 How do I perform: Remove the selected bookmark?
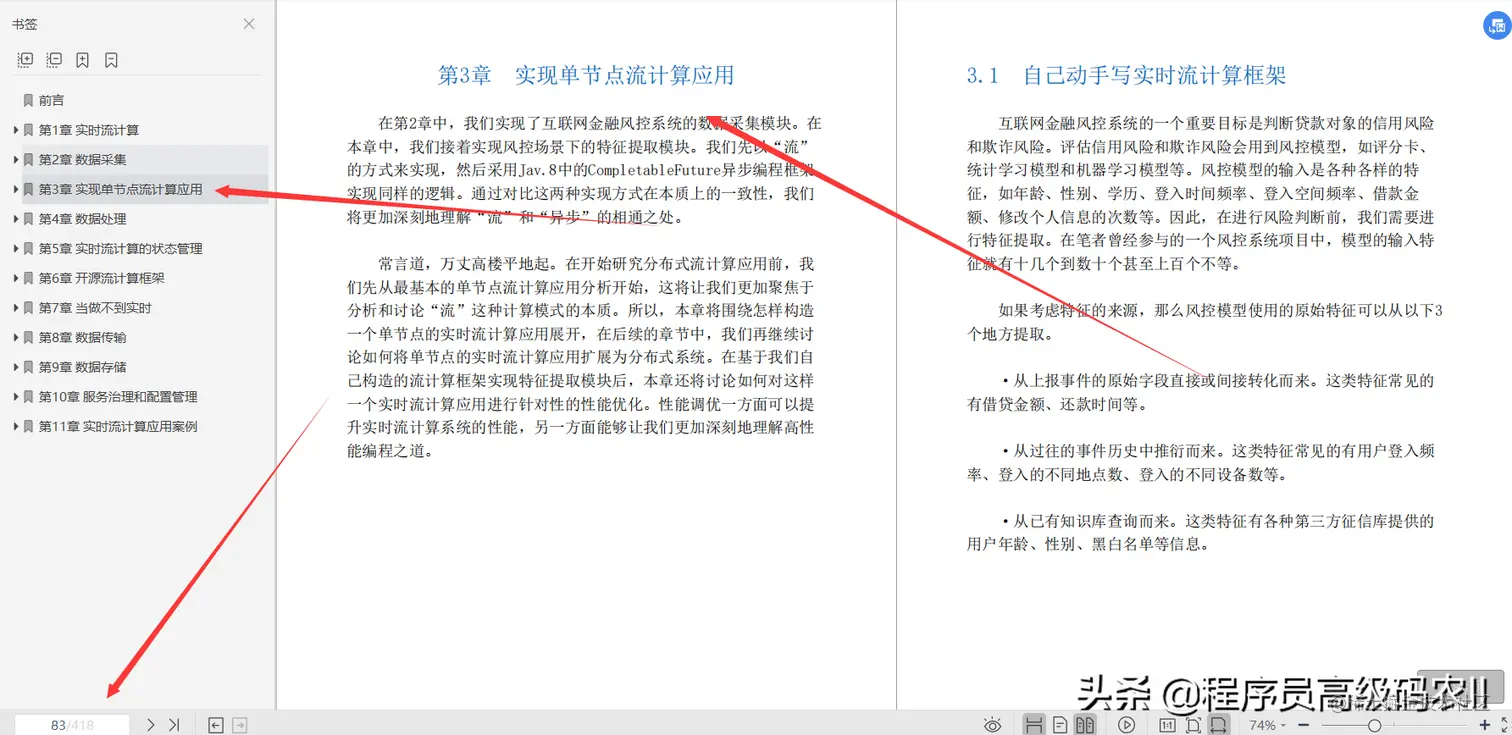click(x=112, y=60)
